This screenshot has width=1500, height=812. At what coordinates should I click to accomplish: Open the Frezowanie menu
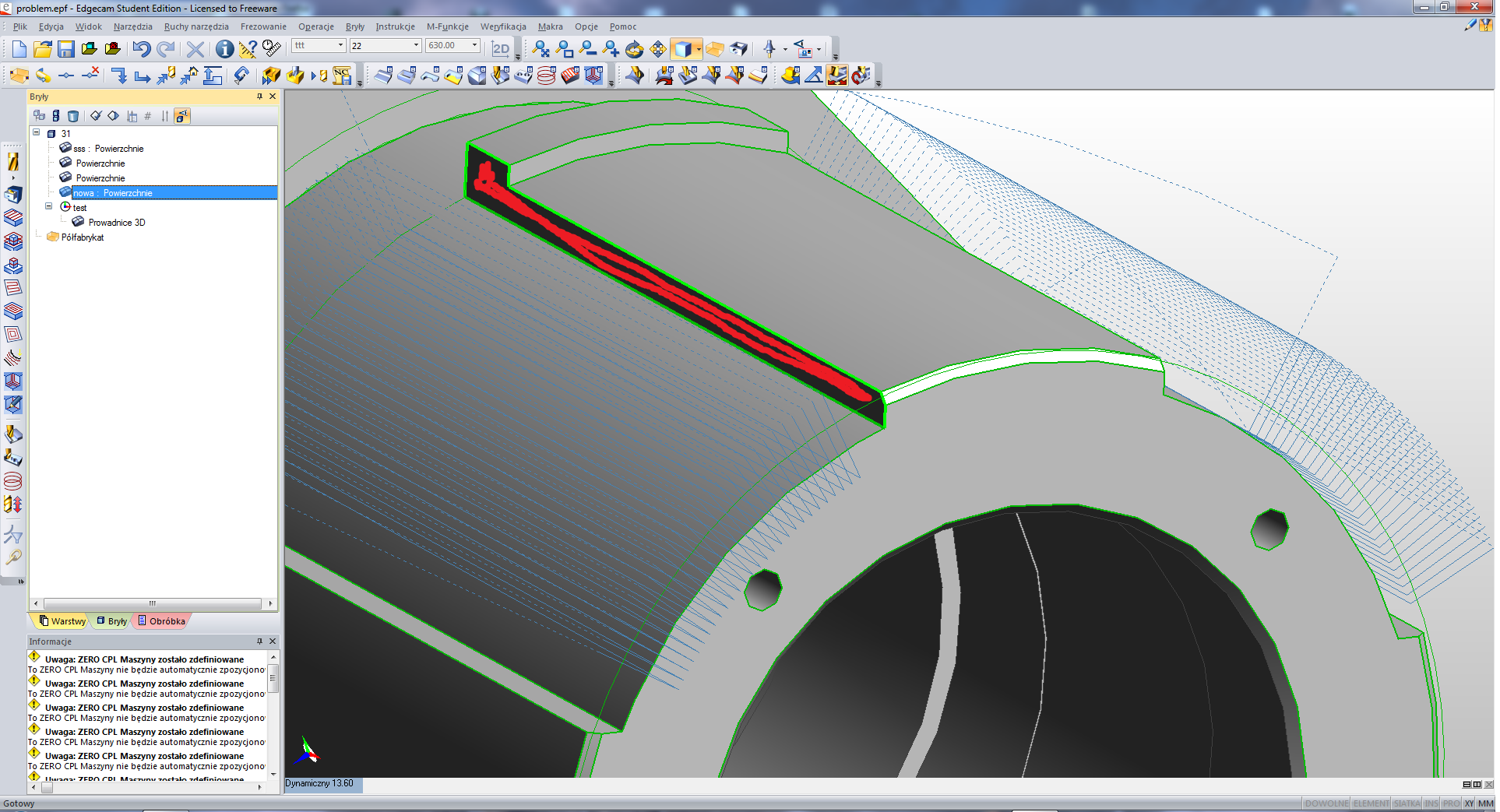(263, 26)
